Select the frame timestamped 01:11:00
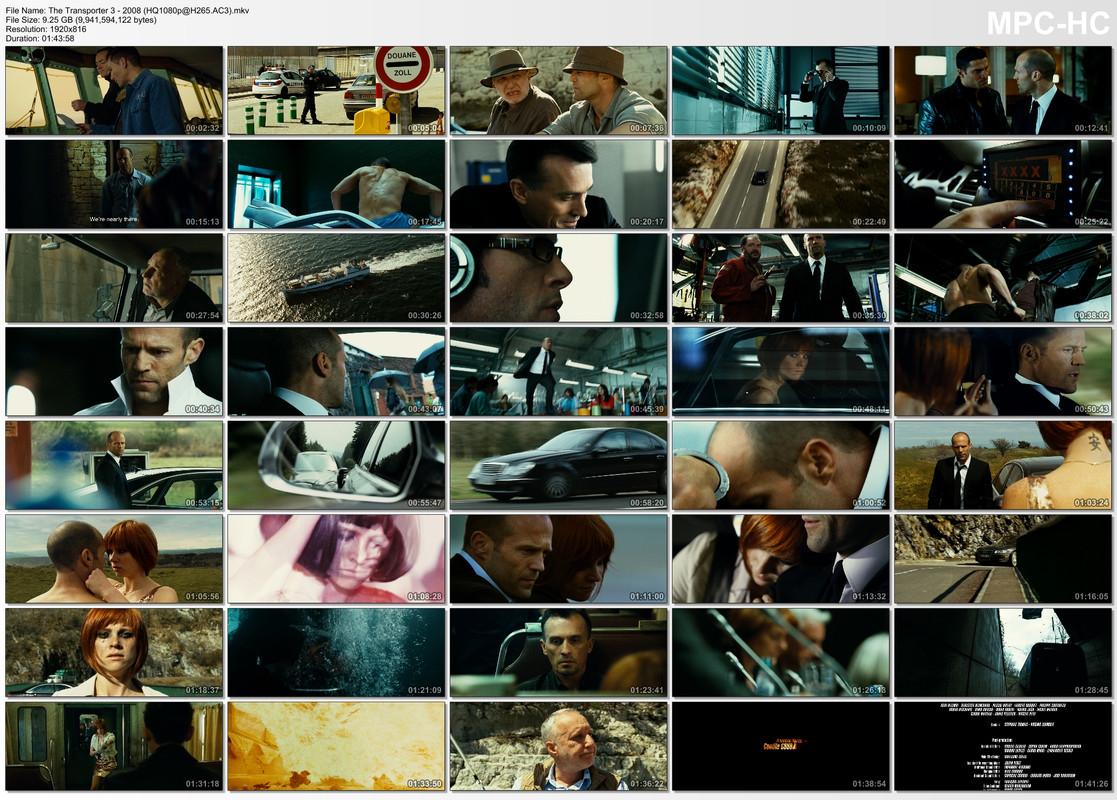The image size is (1117, 800). click(558, 559)
